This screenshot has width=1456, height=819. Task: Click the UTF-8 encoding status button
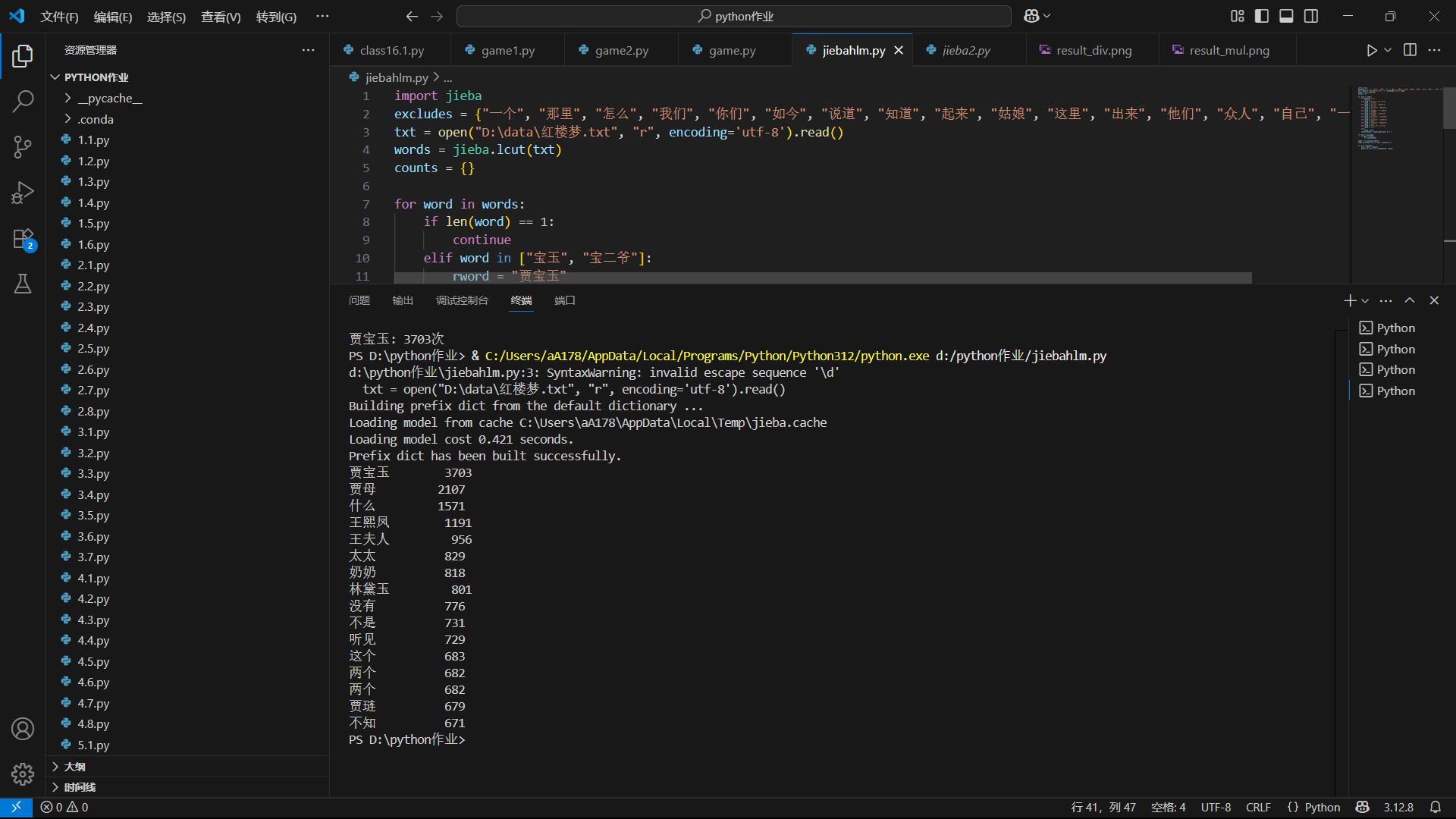click(1216, 807)
